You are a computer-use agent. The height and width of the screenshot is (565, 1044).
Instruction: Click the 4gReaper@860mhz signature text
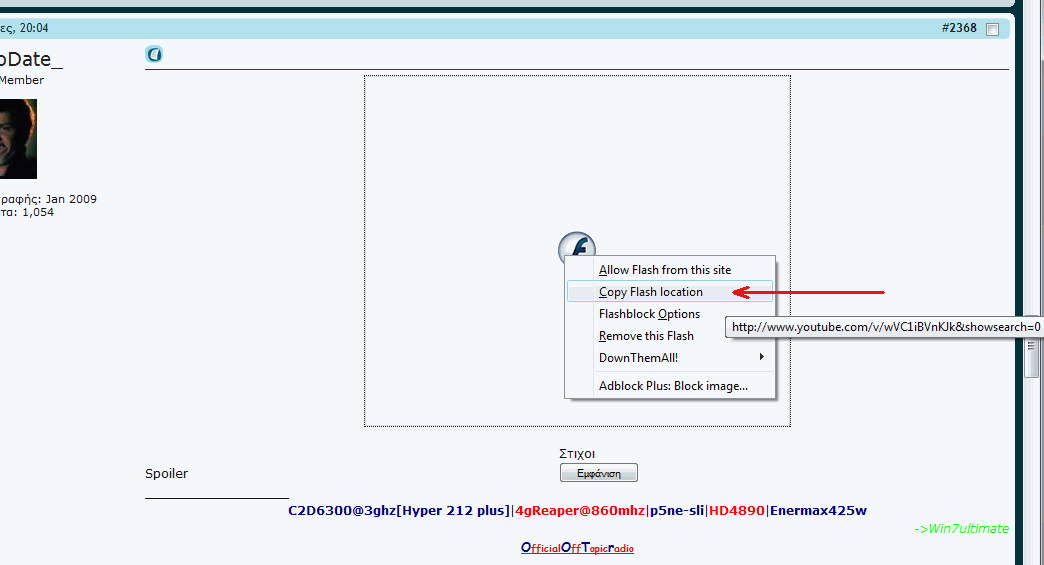pos(580,510)
